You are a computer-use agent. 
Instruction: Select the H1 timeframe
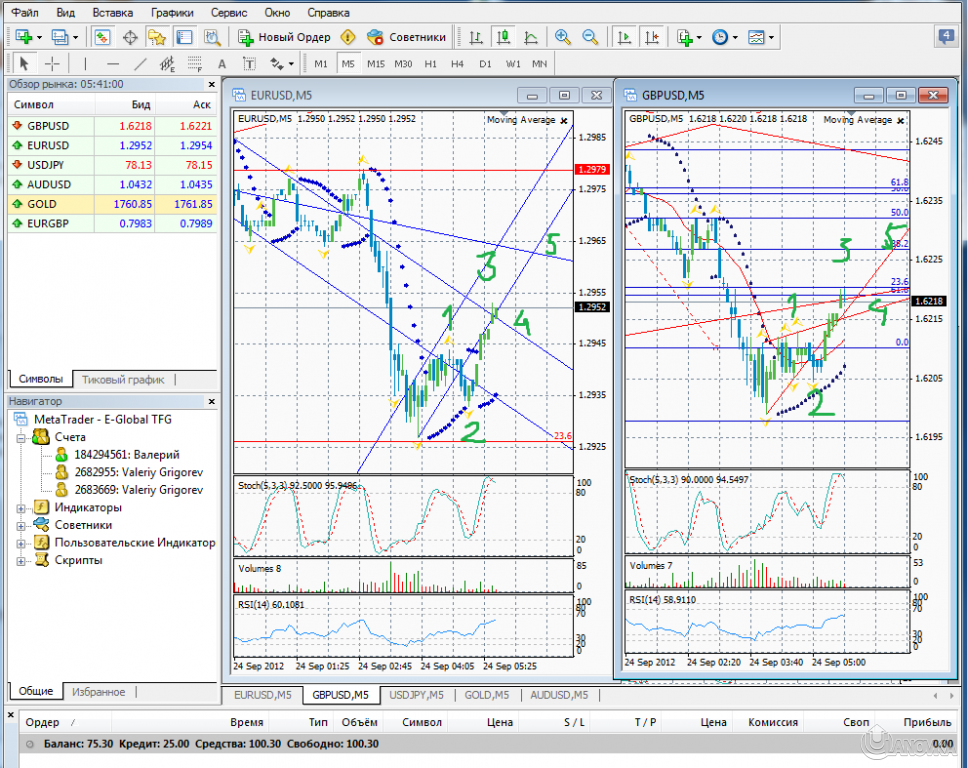click(430, 64)
